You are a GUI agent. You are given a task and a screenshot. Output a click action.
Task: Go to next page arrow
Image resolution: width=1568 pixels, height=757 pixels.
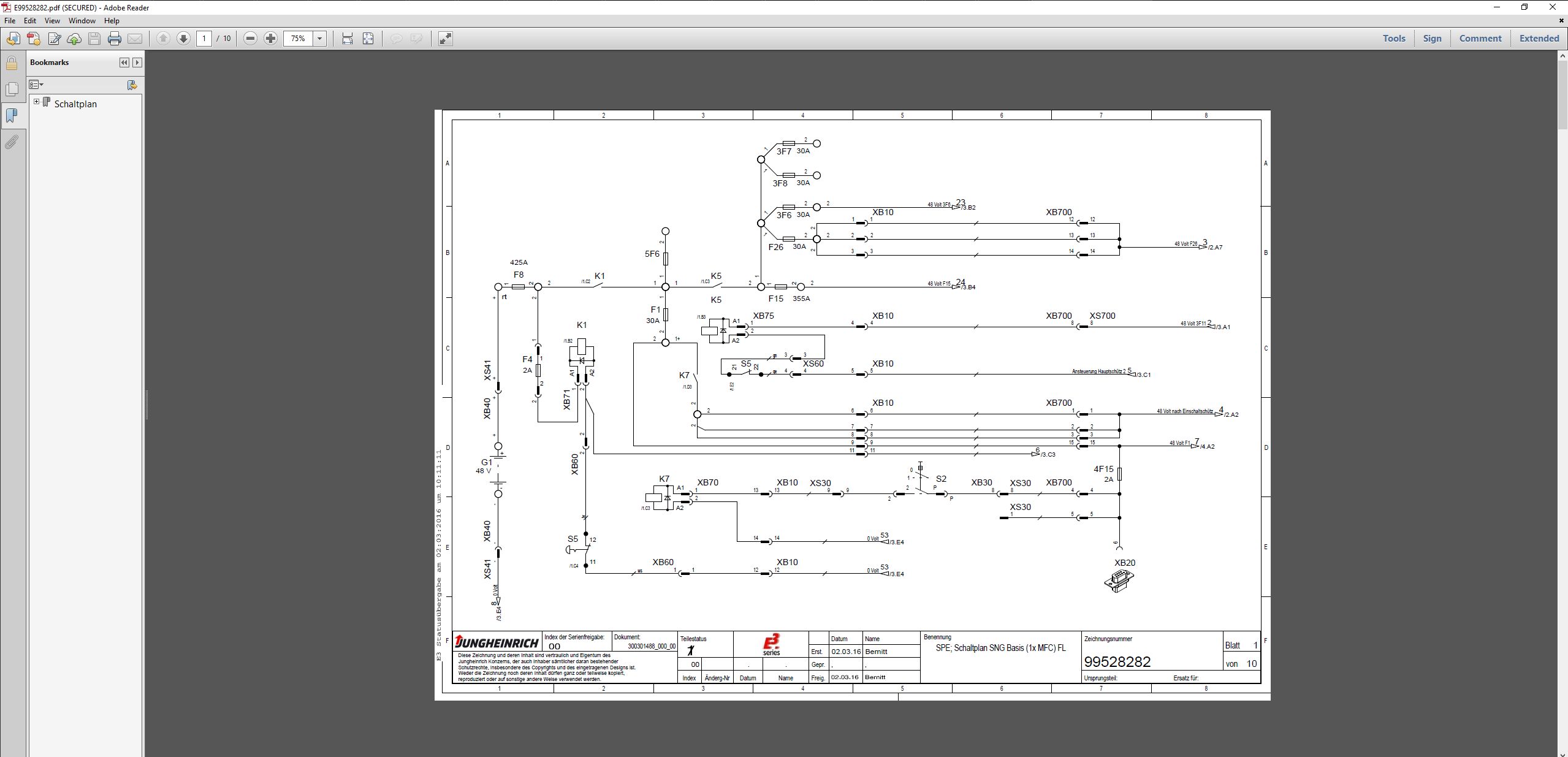point(183,39)
